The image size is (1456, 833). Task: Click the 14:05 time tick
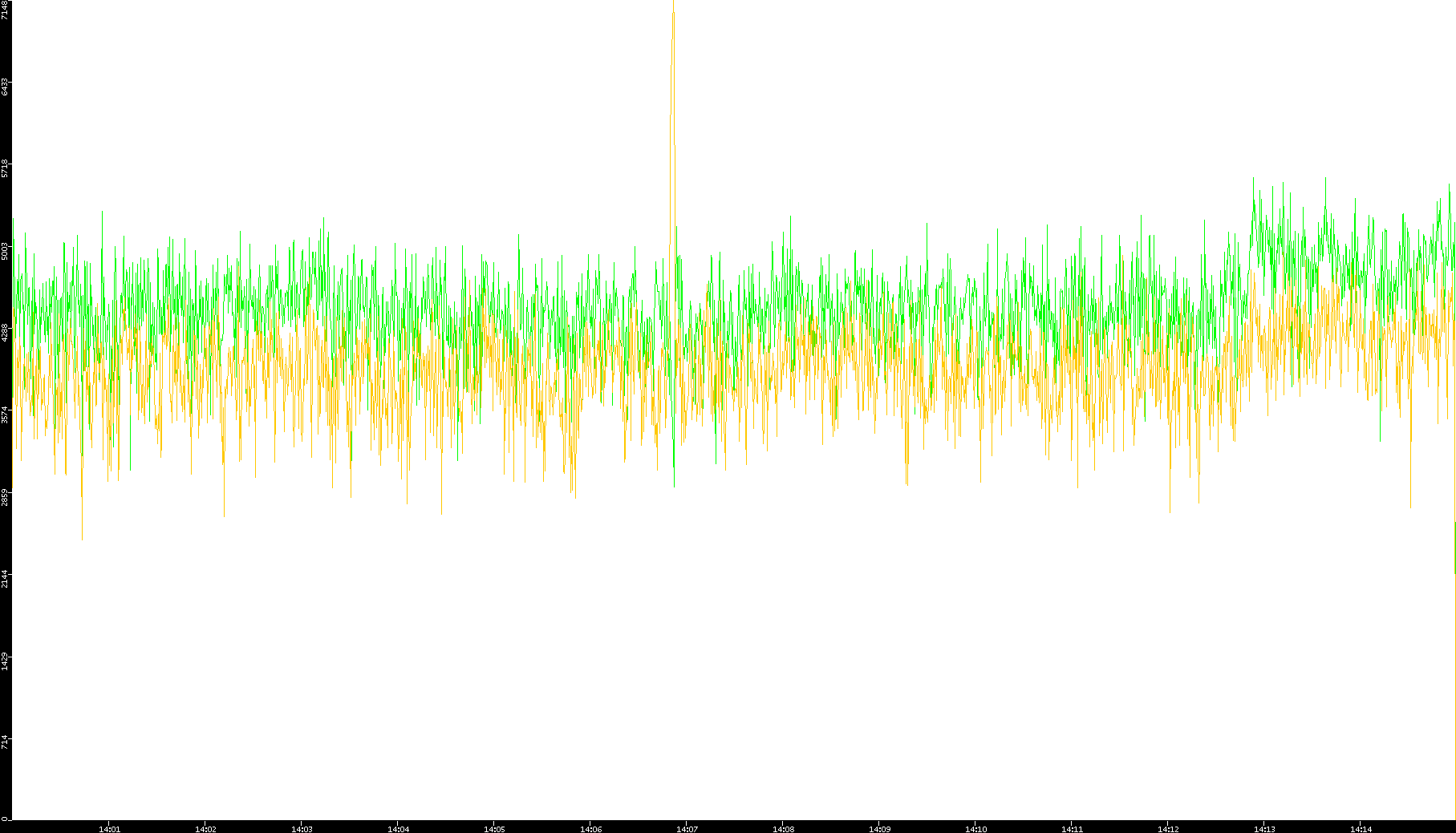coord(494,828)
